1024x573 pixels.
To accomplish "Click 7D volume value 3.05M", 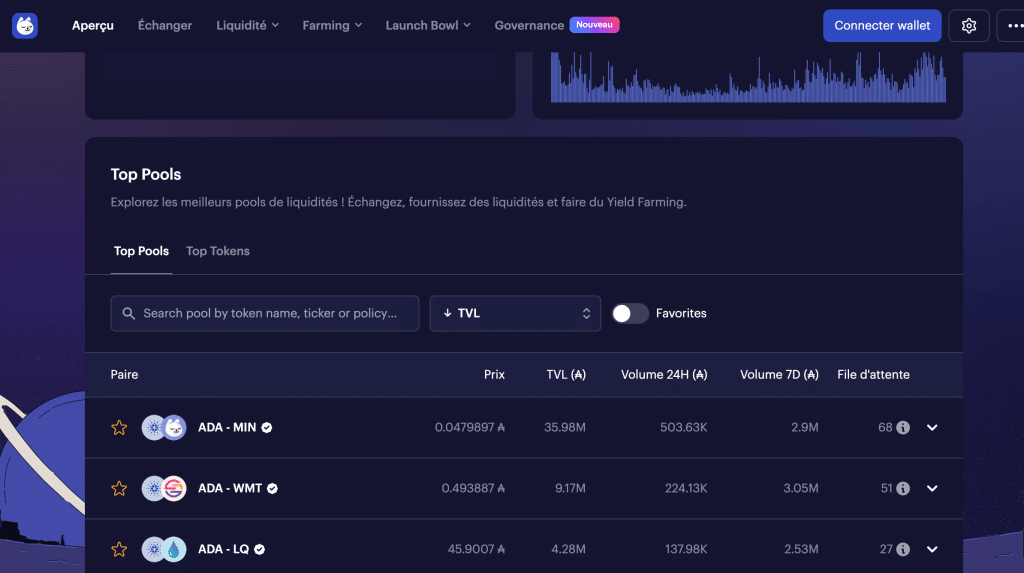I will [x=801, y=488].
